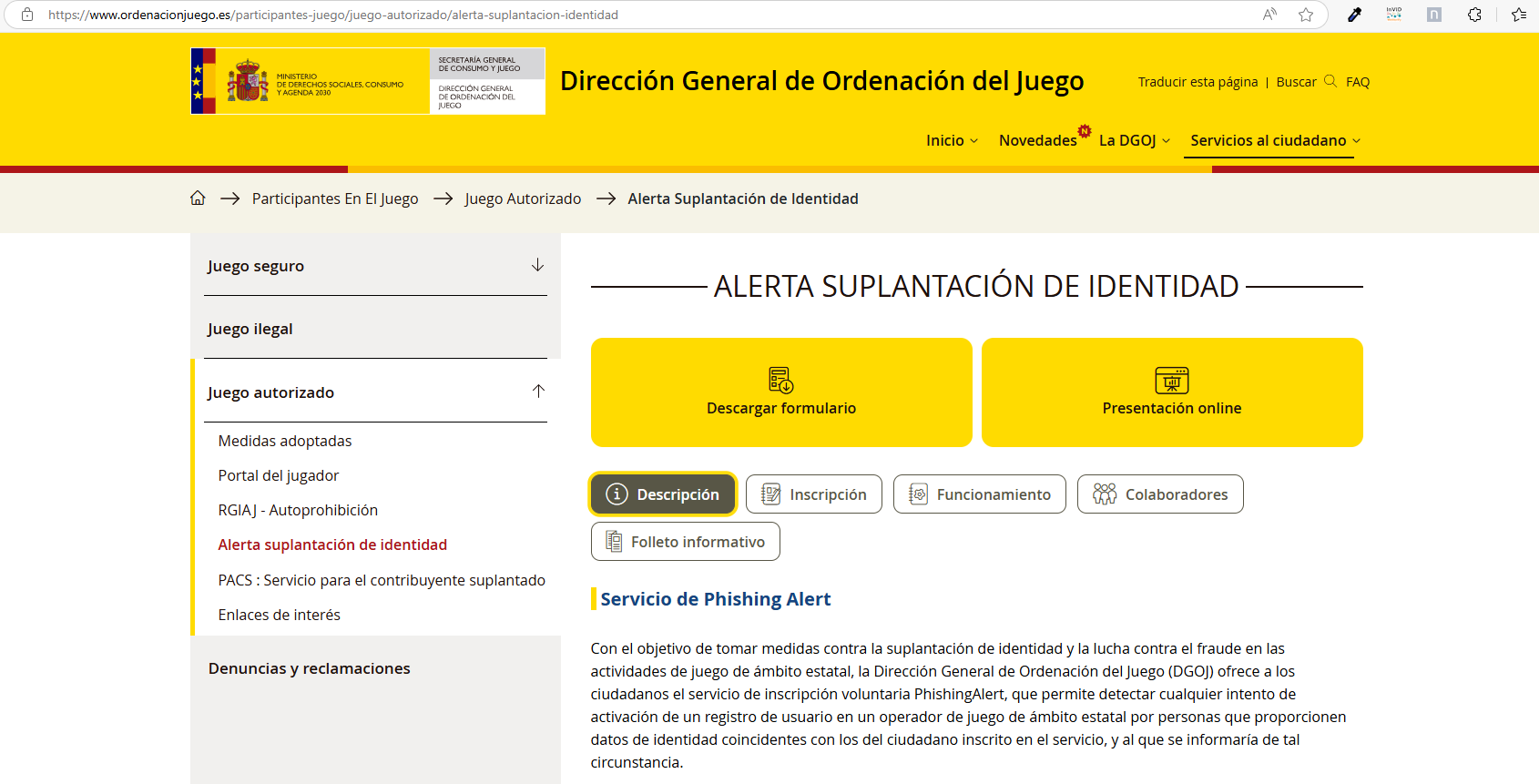
Task: Open the La DGOJ dropdown menu
Action: pos(1134,140)
